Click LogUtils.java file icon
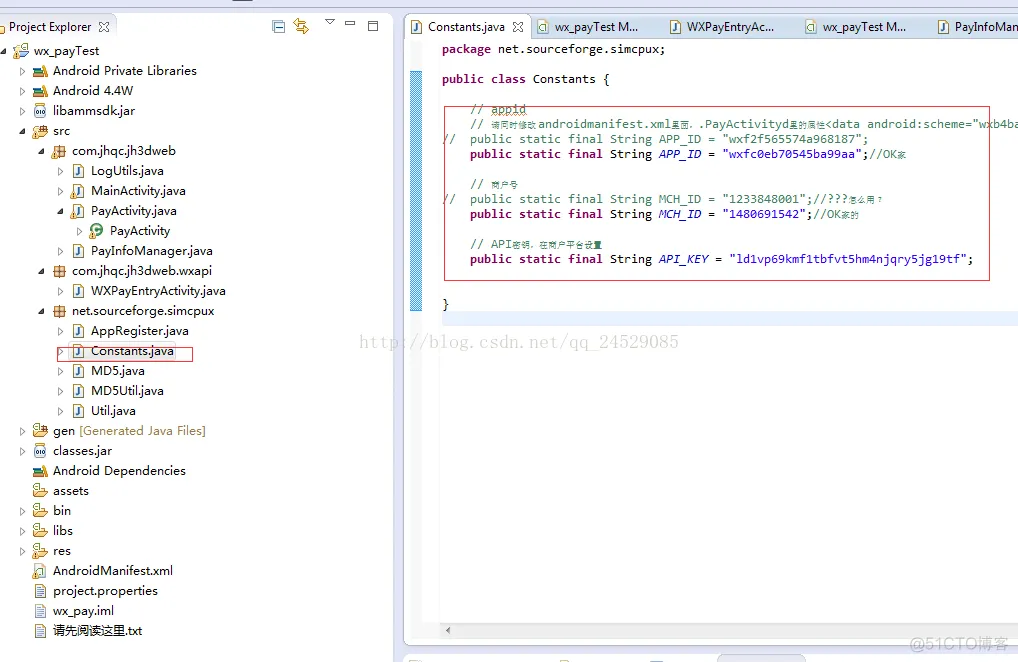Image resolution: width=1018 pixels, height=662 pixels. click(x=78, y=171)
